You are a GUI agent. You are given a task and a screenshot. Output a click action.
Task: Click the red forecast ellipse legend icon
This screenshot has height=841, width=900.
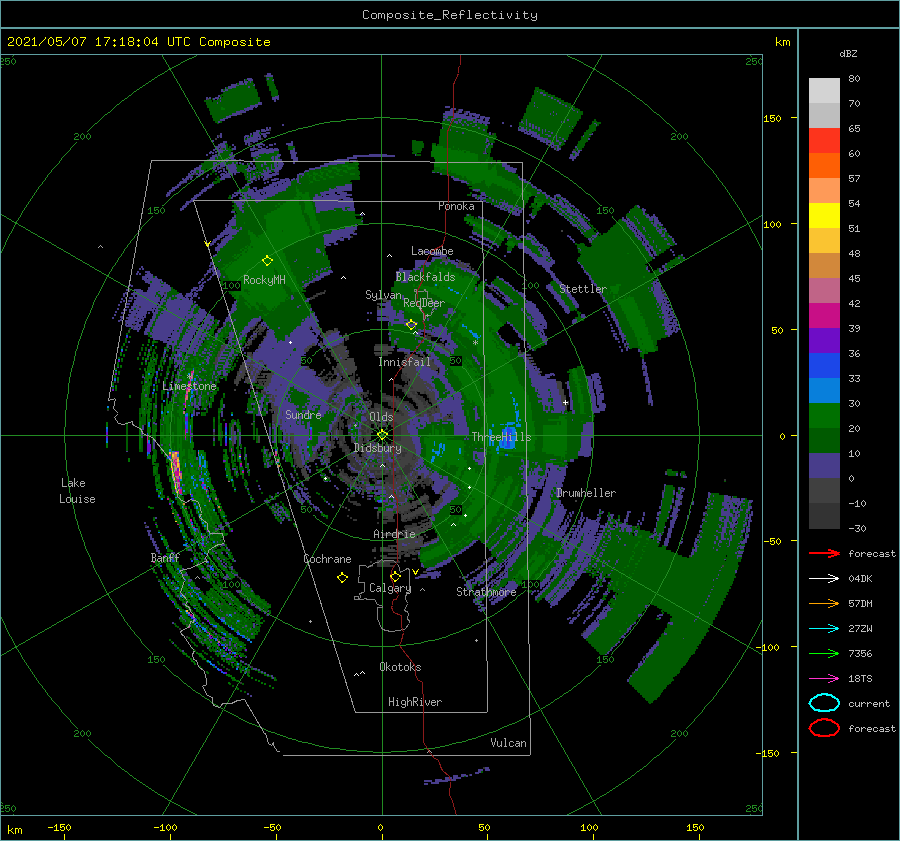coord(824,728)
